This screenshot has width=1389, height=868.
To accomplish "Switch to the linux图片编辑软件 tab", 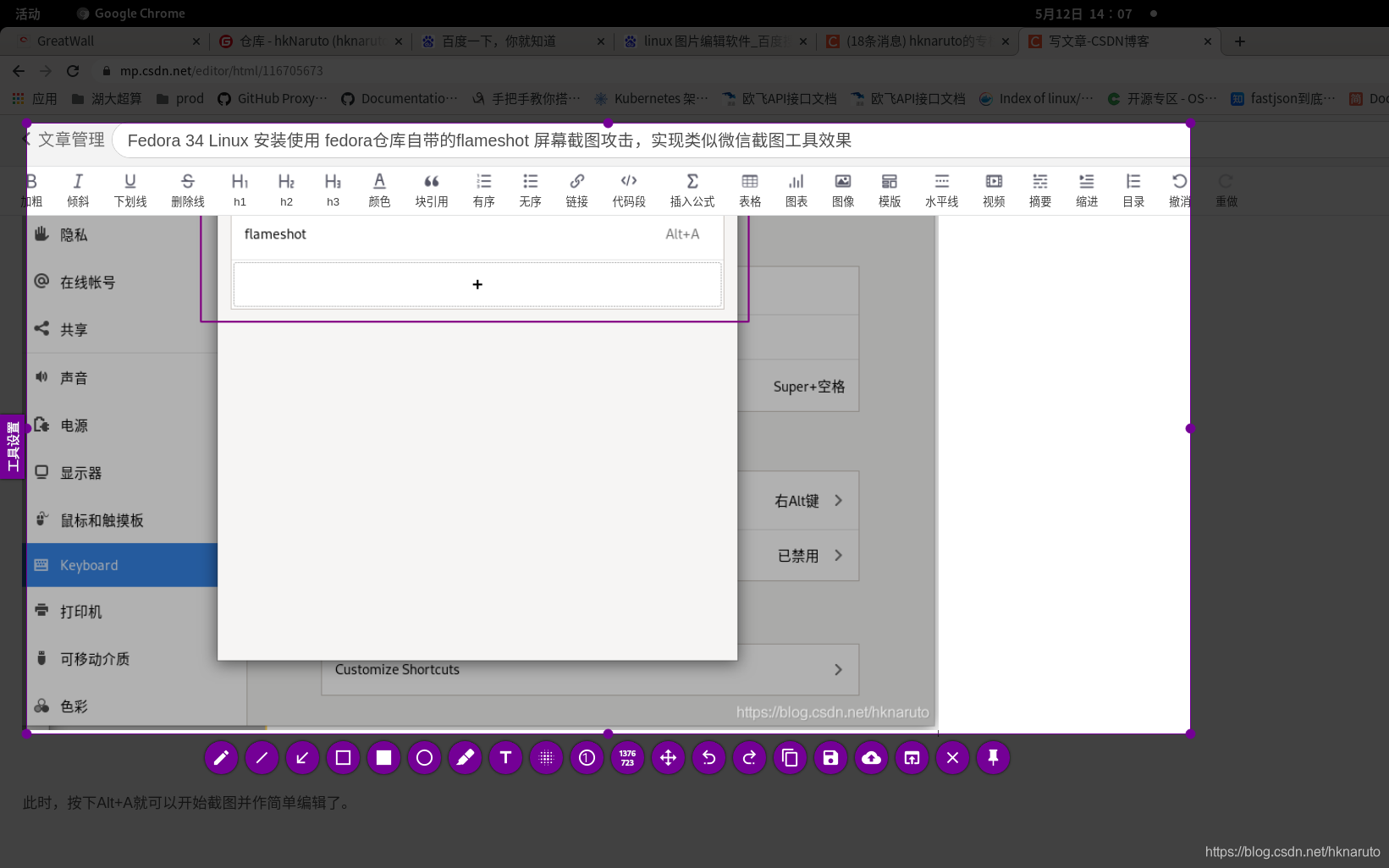I will [715, 41].
